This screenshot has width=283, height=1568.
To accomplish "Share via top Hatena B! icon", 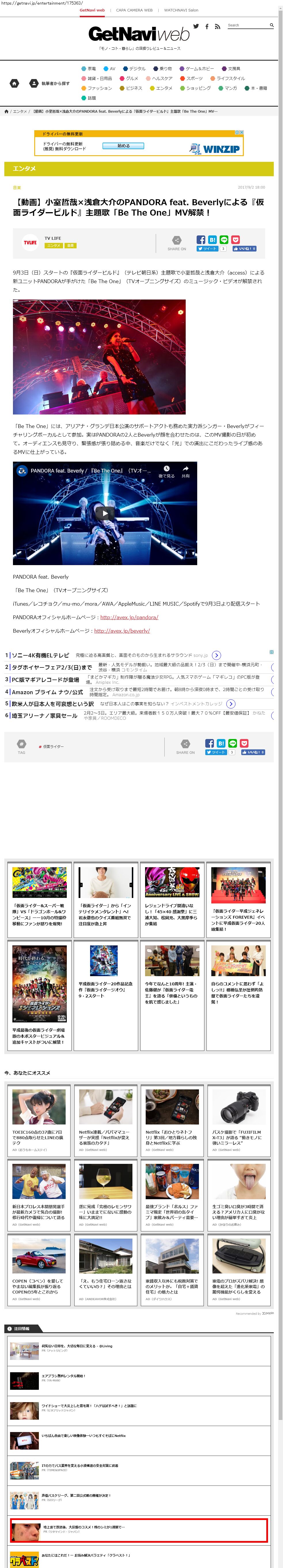I will point(212,240).
